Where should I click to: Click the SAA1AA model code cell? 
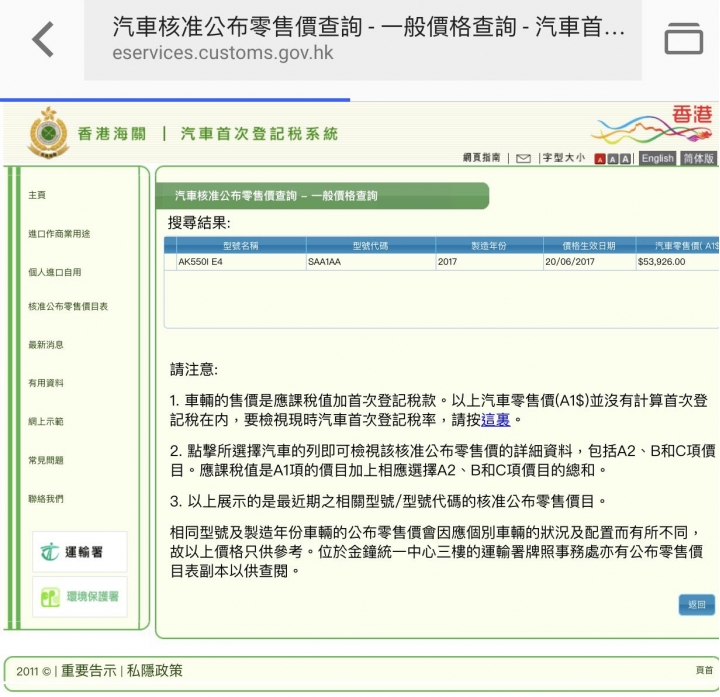tap(371, 262)
